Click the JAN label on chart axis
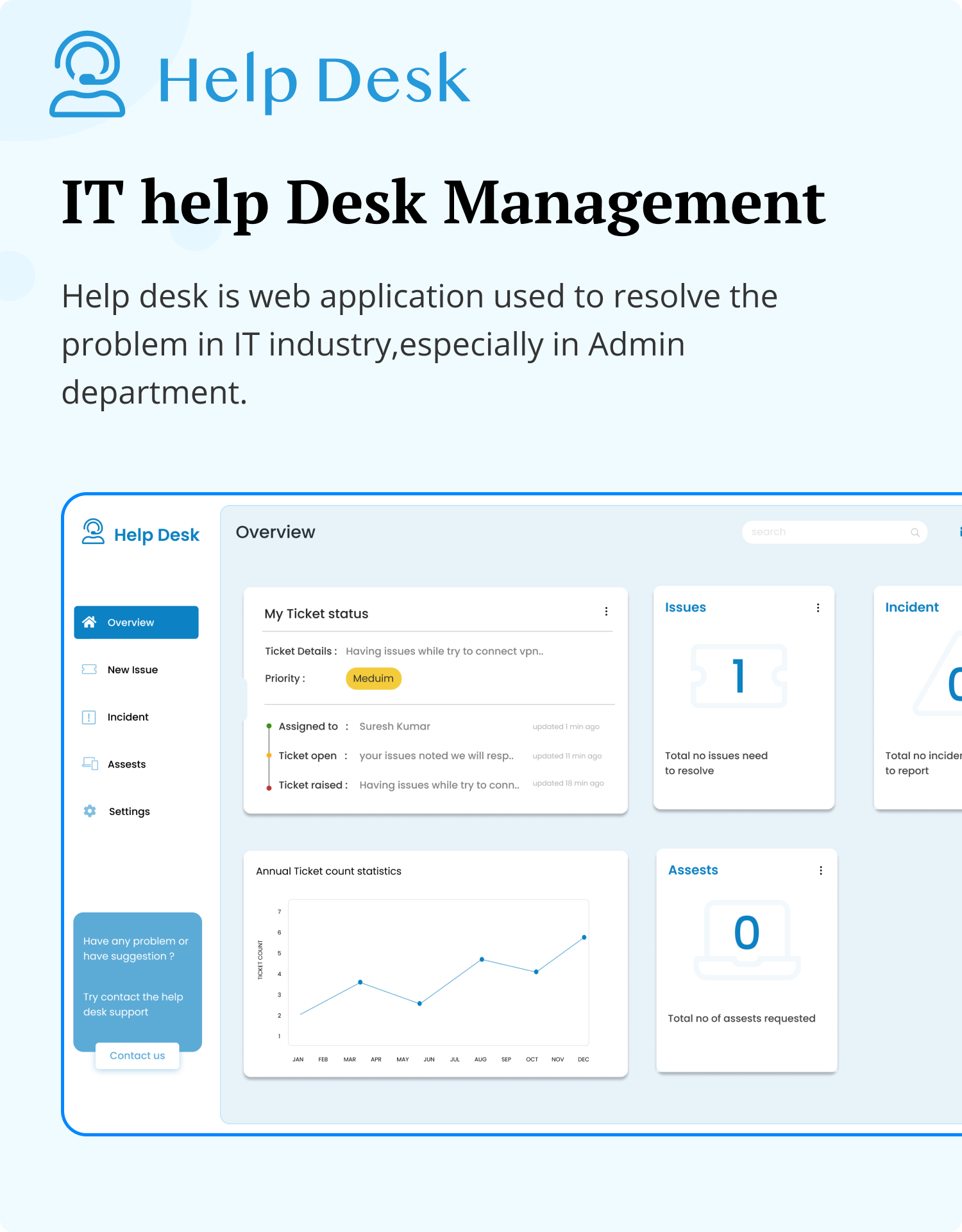This screenshot has height=1232, width=962. [x=298, y=1059]
